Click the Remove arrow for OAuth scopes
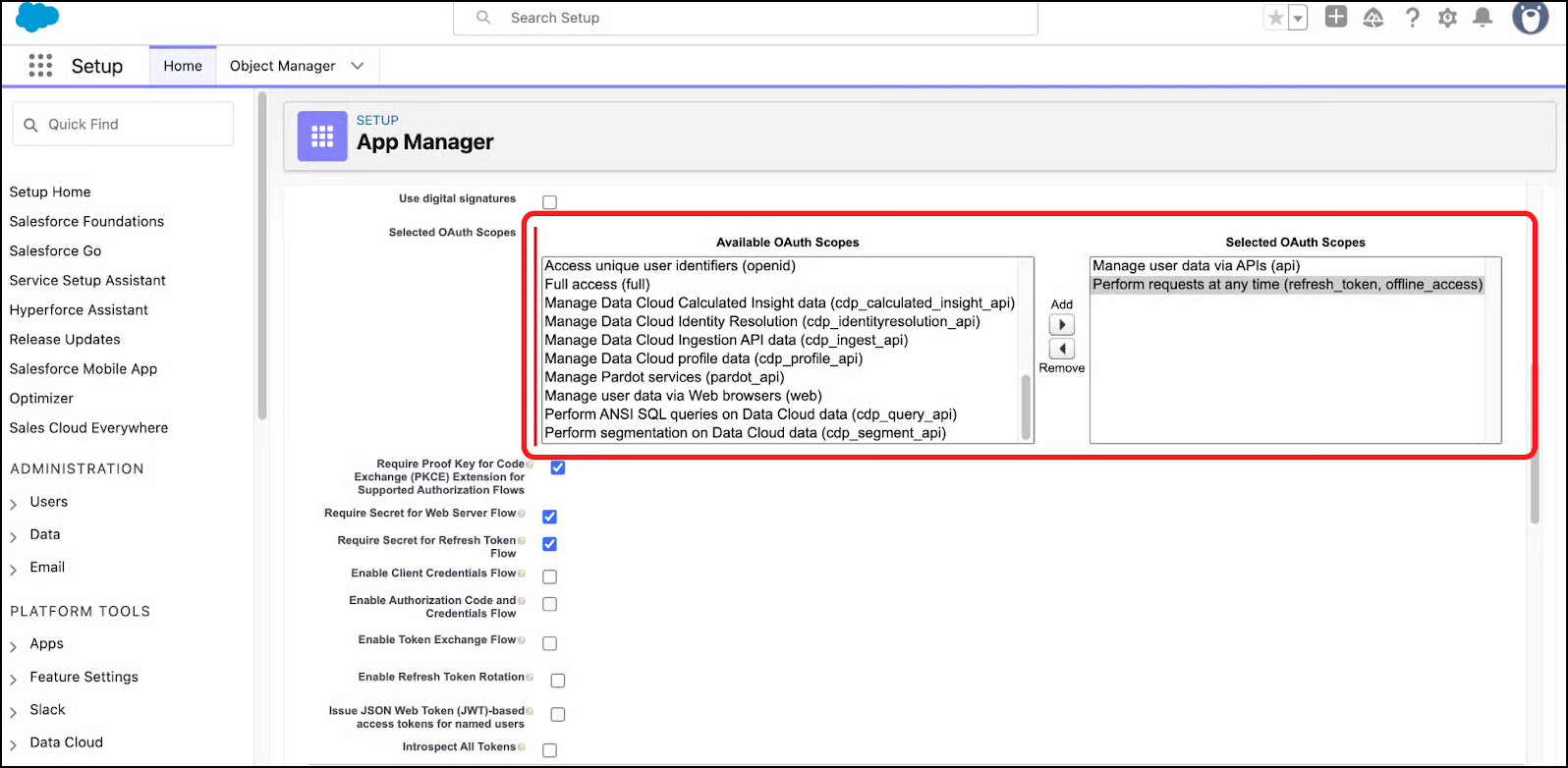 click(1062, 349)
